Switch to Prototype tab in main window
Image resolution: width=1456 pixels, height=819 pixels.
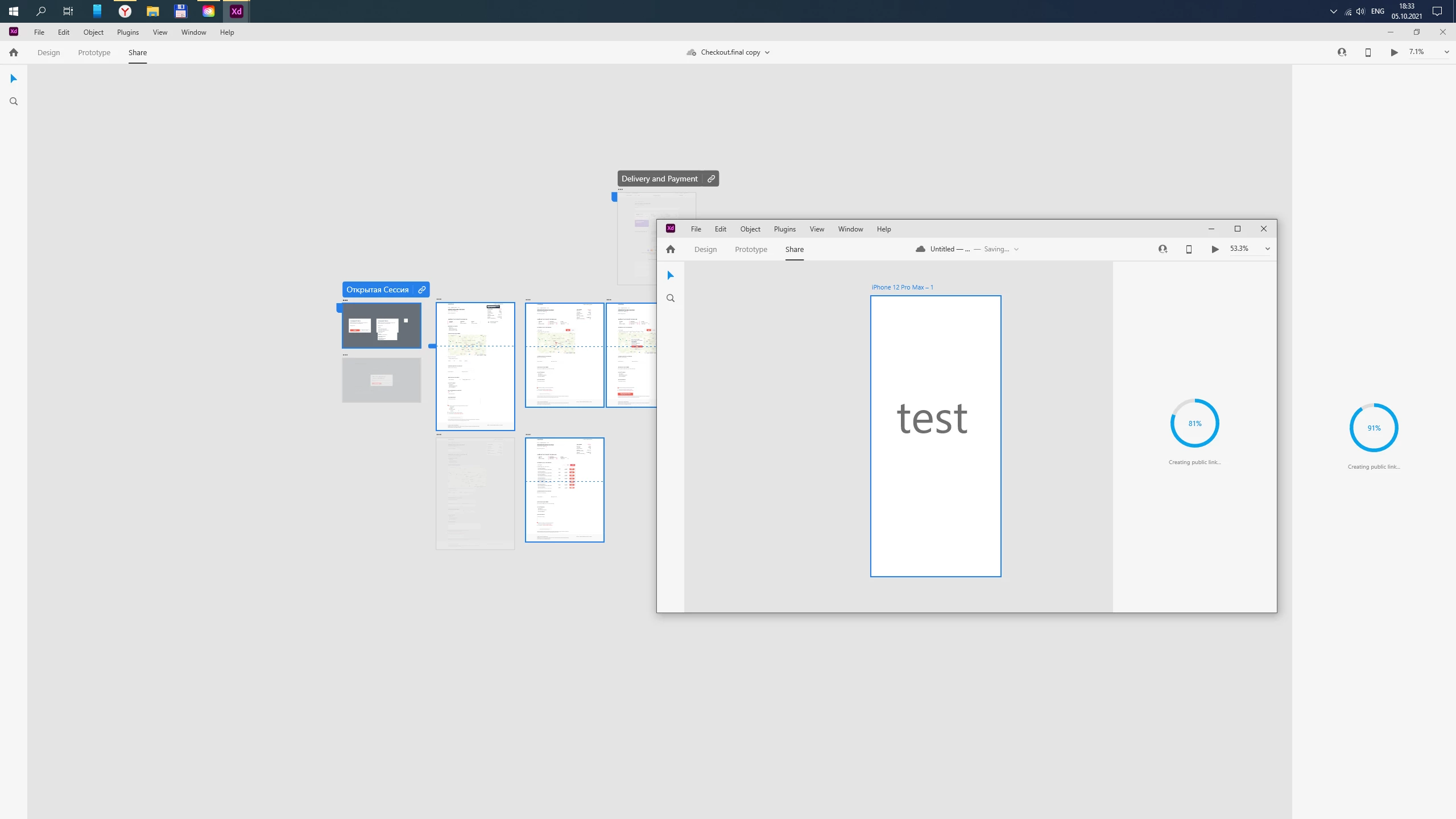click(94, 52)
